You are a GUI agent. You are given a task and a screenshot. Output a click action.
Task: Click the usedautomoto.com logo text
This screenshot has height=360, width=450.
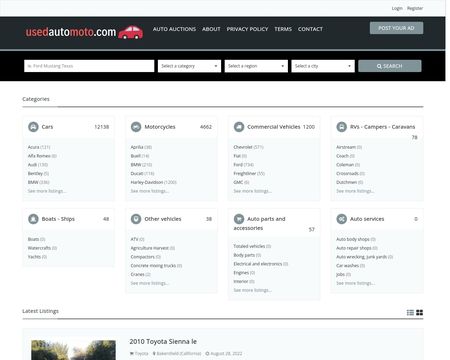click(x=71, y=32)
